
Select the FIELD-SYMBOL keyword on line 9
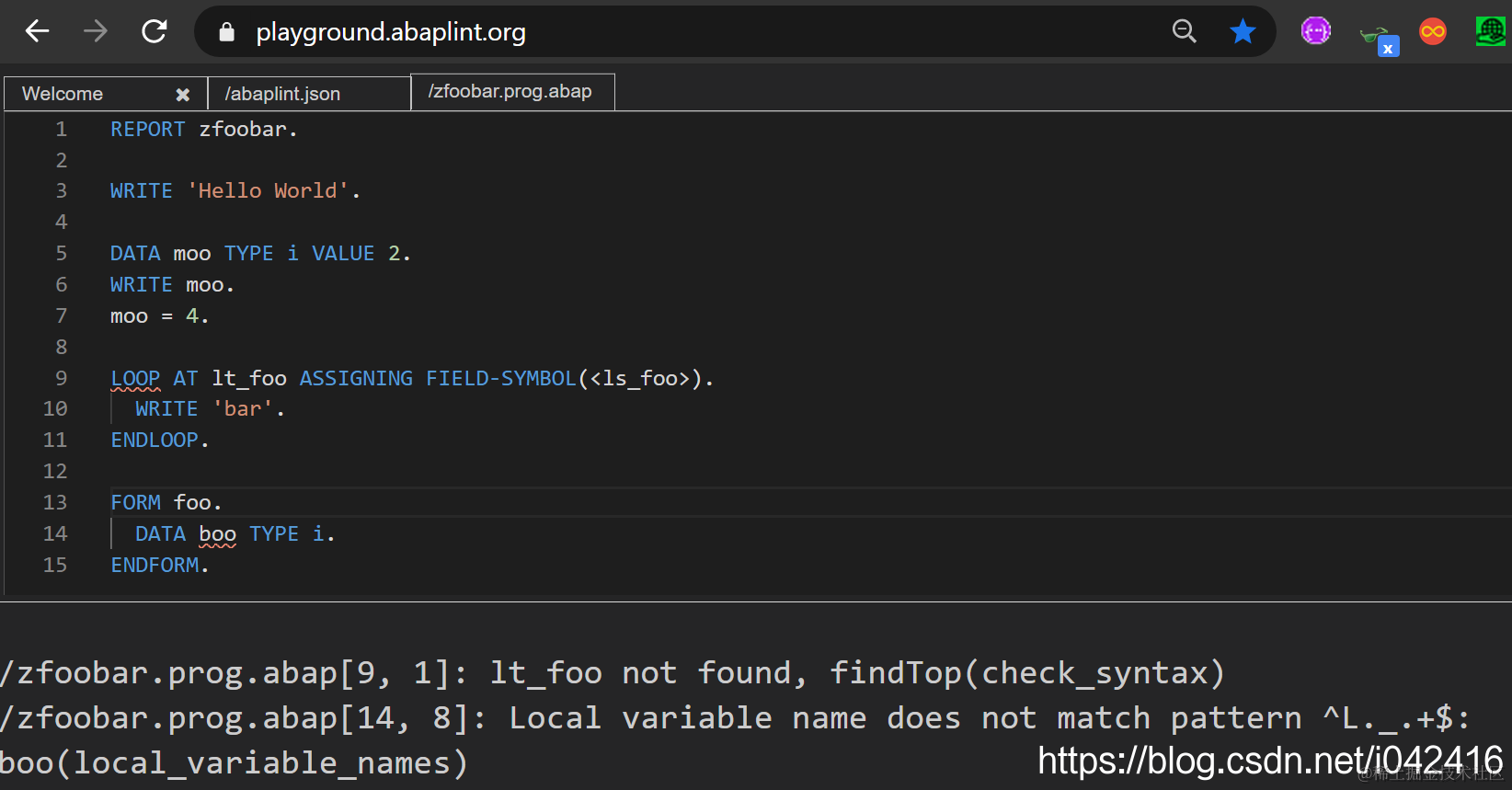click(500, 379)
